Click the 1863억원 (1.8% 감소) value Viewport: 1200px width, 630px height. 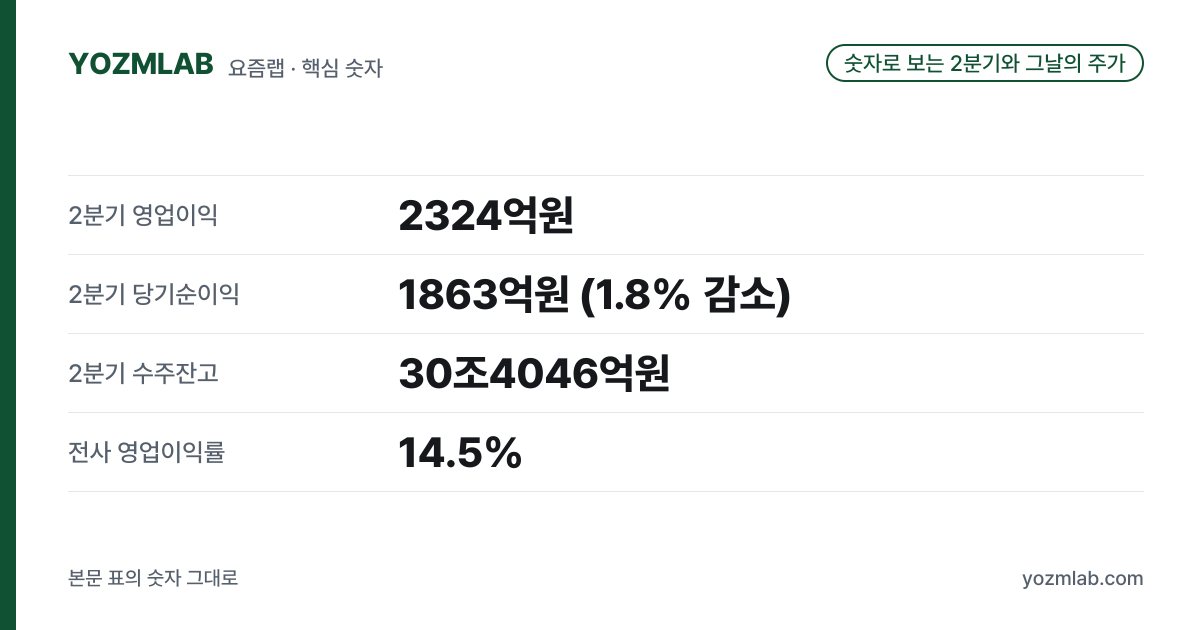(595, 294)
